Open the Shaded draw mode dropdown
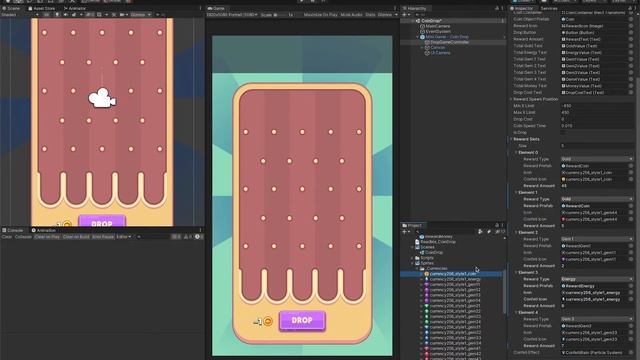 [20, 15]
